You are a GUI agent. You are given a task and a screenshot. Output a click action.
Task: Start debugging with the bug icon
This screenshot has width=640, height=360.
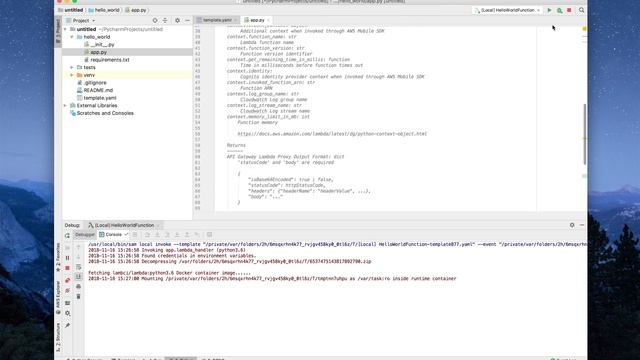pos(560,10)
